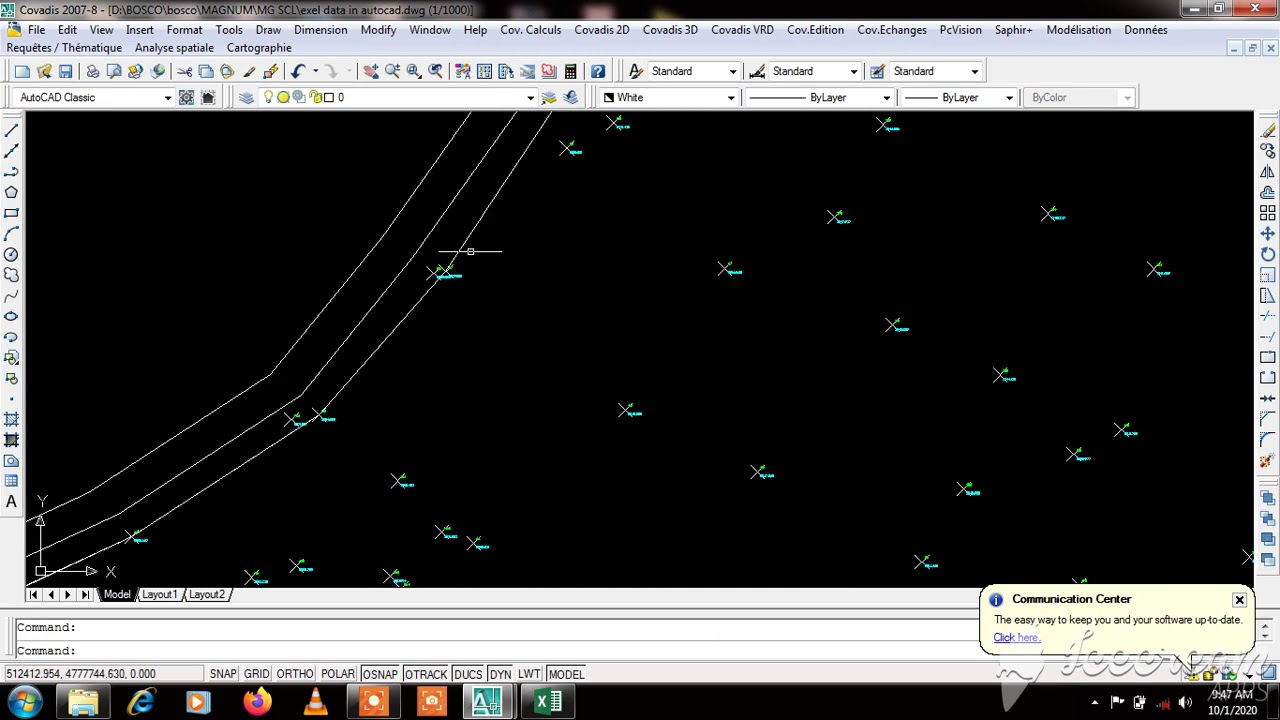Toggle POLAR tracking in status bar
The height and width of the screenshot is (720, 1280).
(338, 674)
